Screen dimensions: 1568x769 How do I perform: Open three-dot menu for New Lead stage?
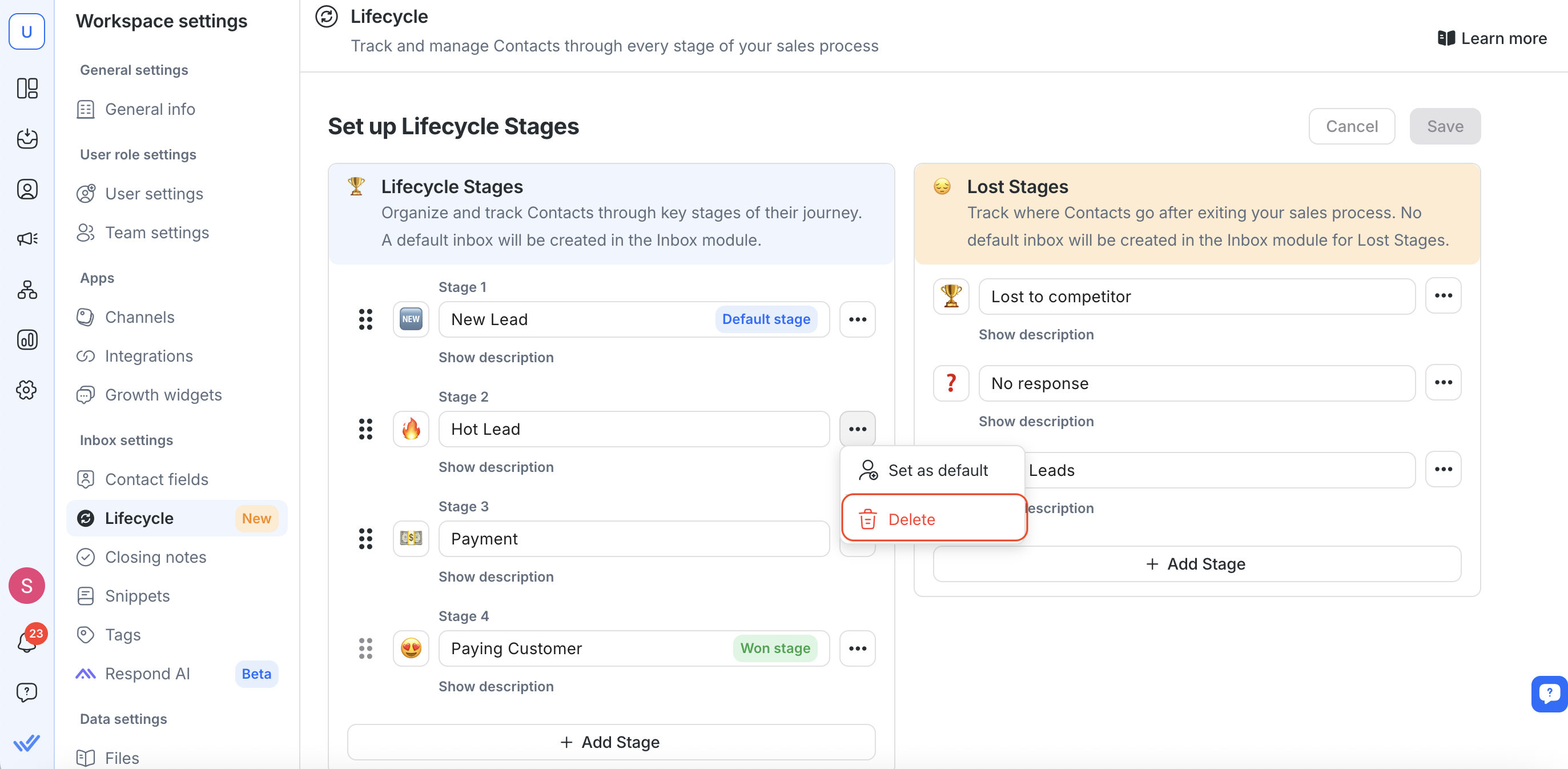tap(857, 319)
